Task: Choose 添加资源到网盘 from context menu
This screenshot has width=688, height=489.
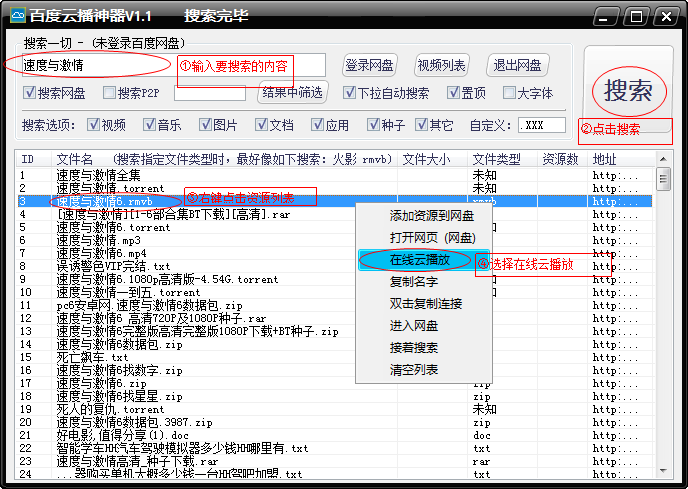Action: [424, 216]
